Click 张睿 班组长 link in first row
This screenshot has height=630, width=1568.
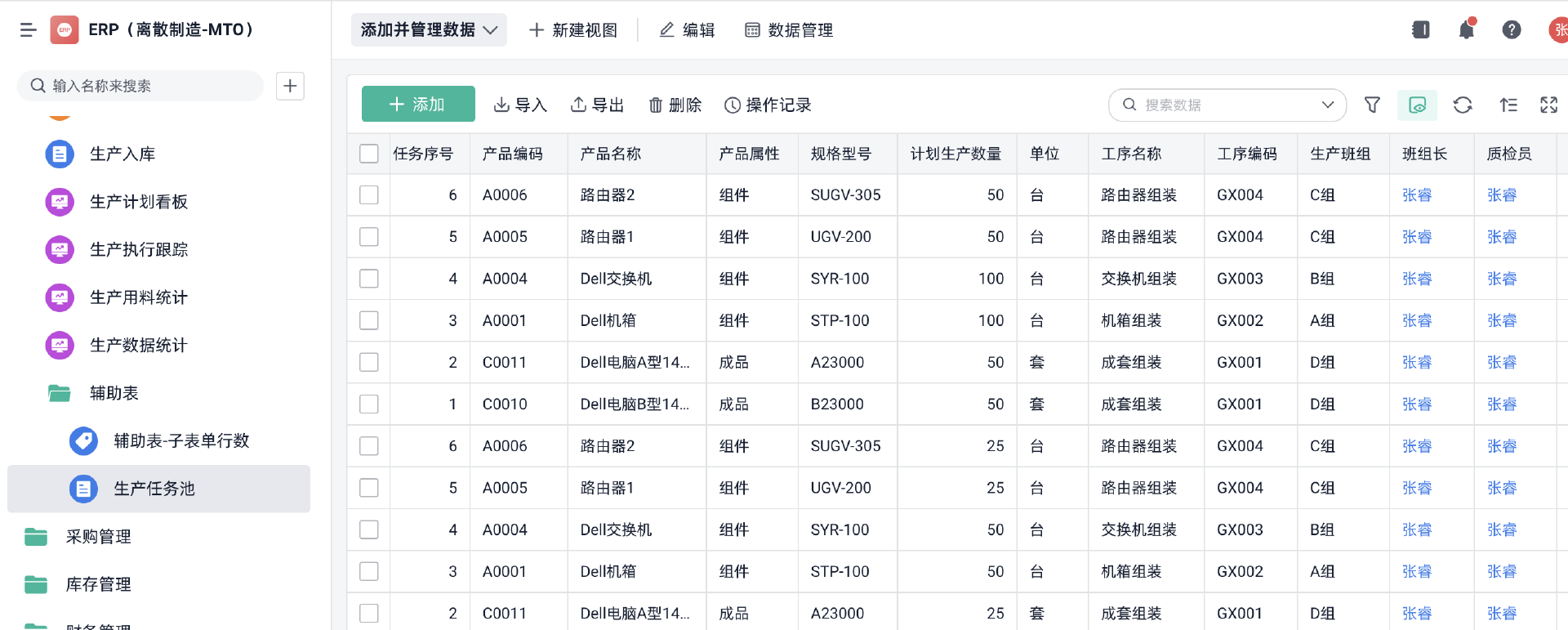[1417, 195]
